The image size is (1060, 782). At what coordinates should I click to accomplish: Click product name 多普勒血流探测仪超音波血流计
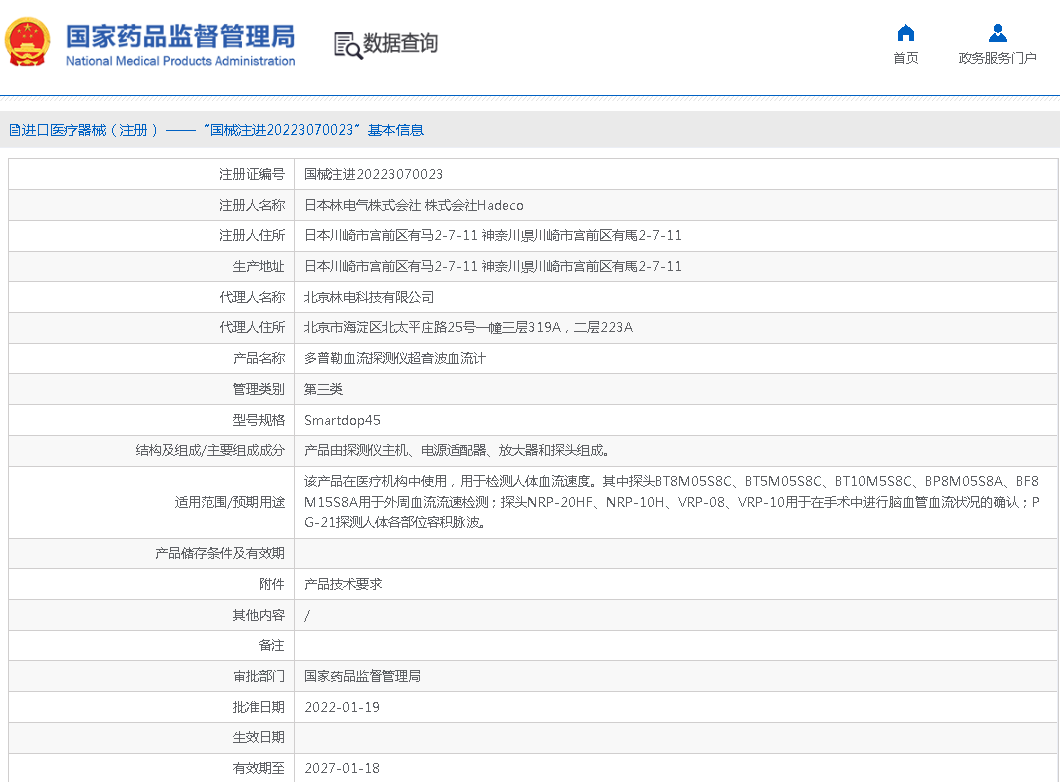tap(394, 358)
